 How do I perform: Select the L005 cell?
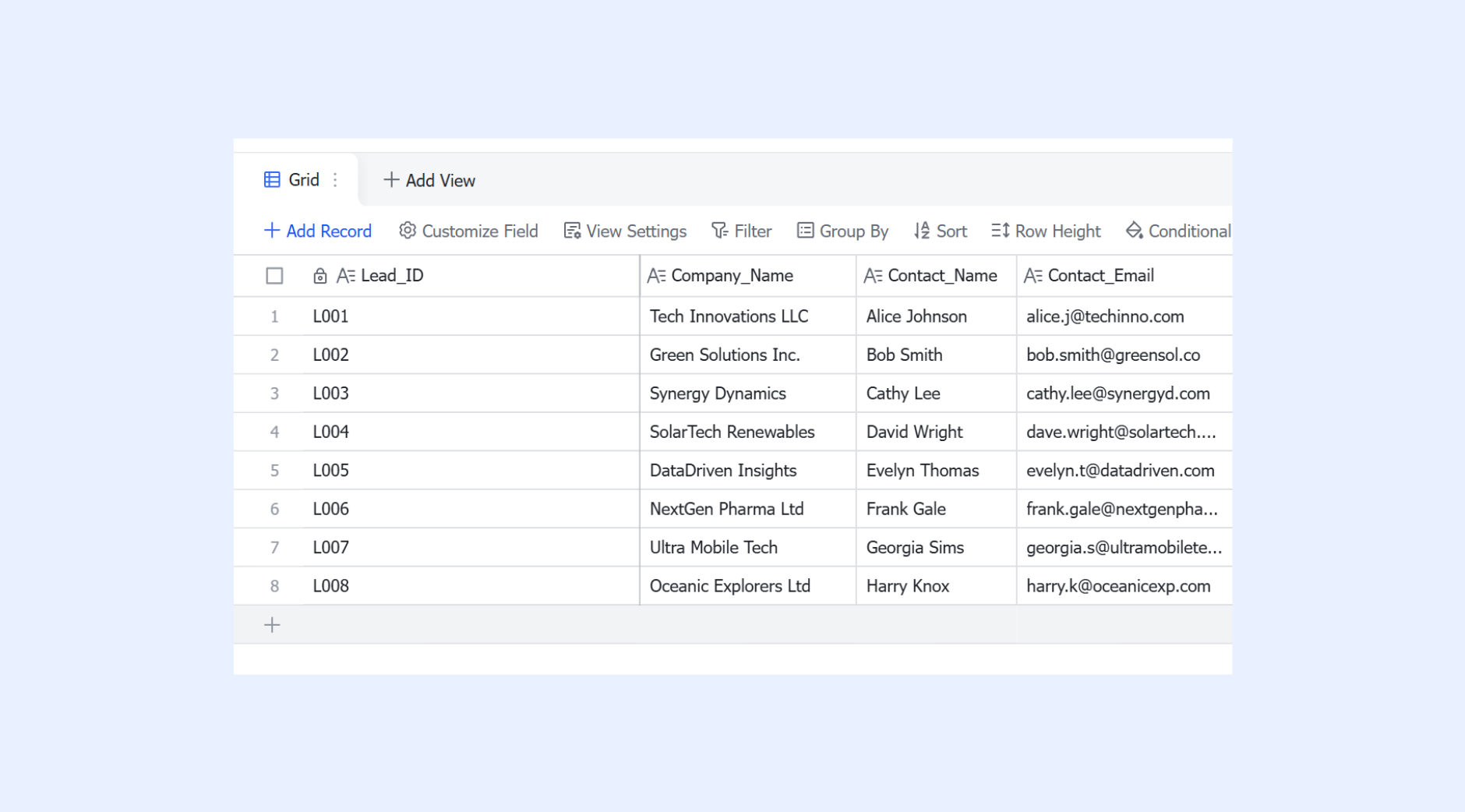coord(471,471)
